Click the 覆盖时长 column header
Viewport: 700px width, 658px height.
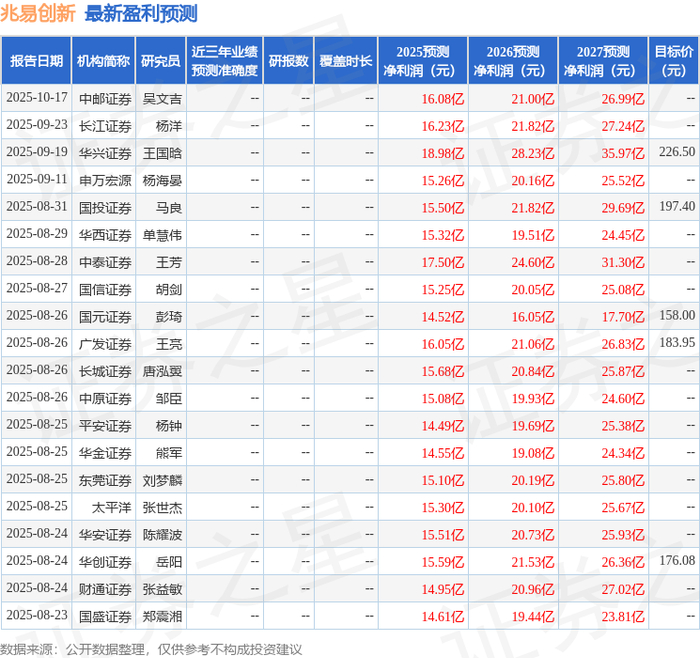346,61
